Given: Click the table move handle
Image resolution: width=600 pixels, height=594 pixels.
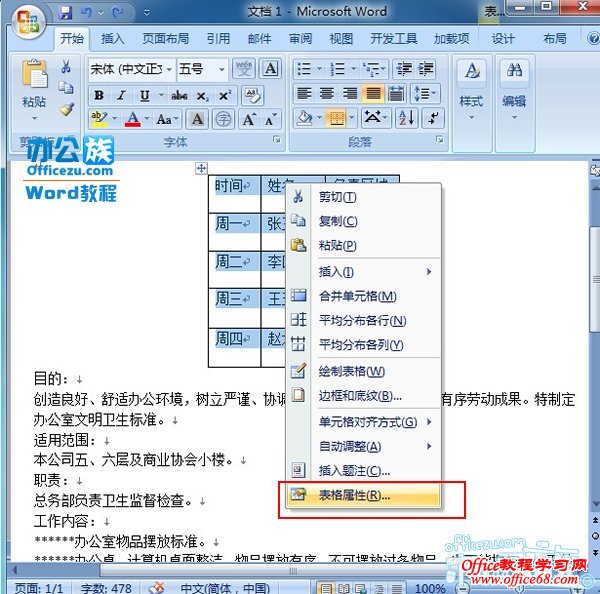Looking at the screenshot, I should (x=201, y=168).
